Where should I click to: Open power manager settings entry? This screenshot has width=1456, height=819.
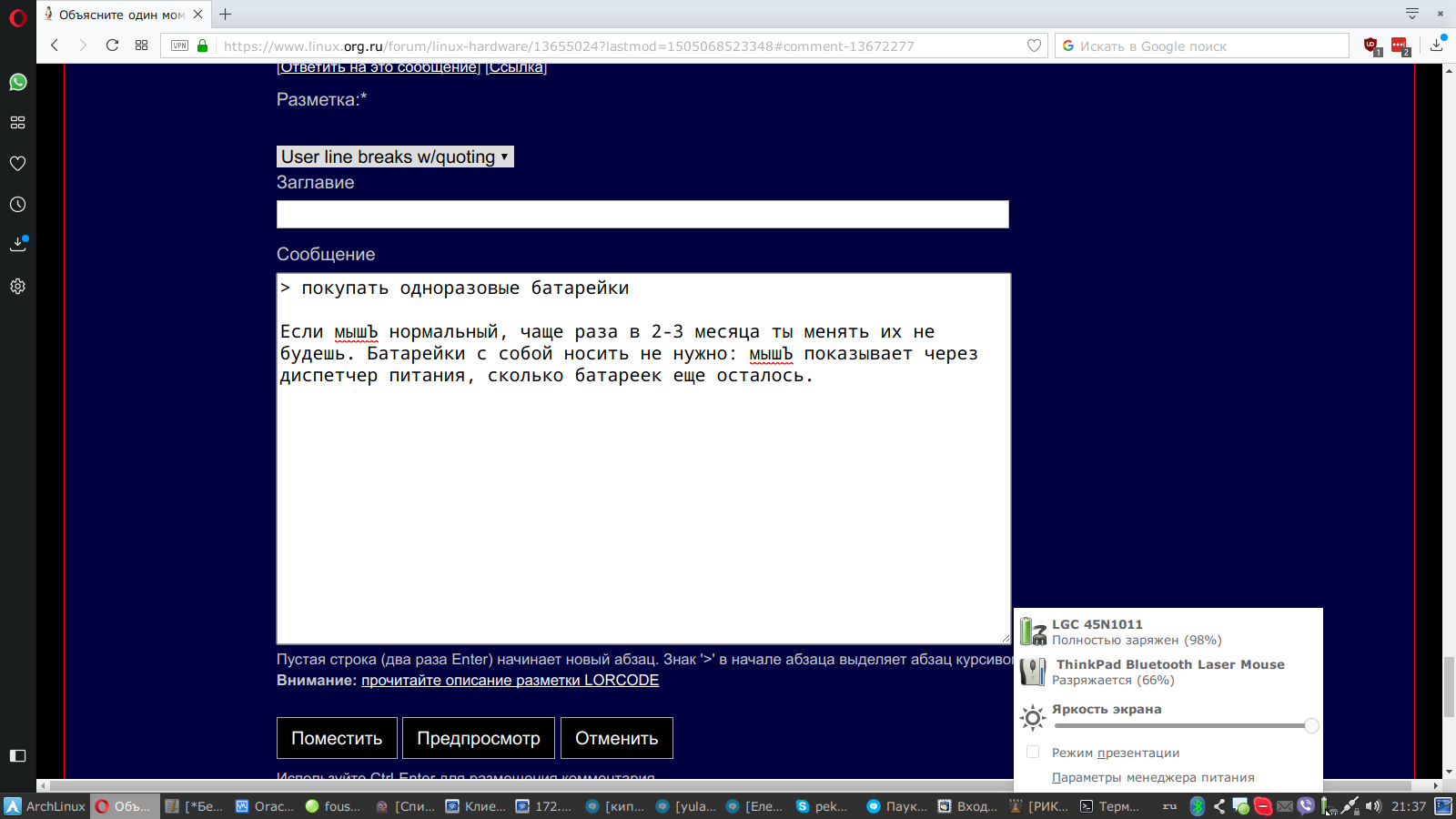[x=1153, y=777]
